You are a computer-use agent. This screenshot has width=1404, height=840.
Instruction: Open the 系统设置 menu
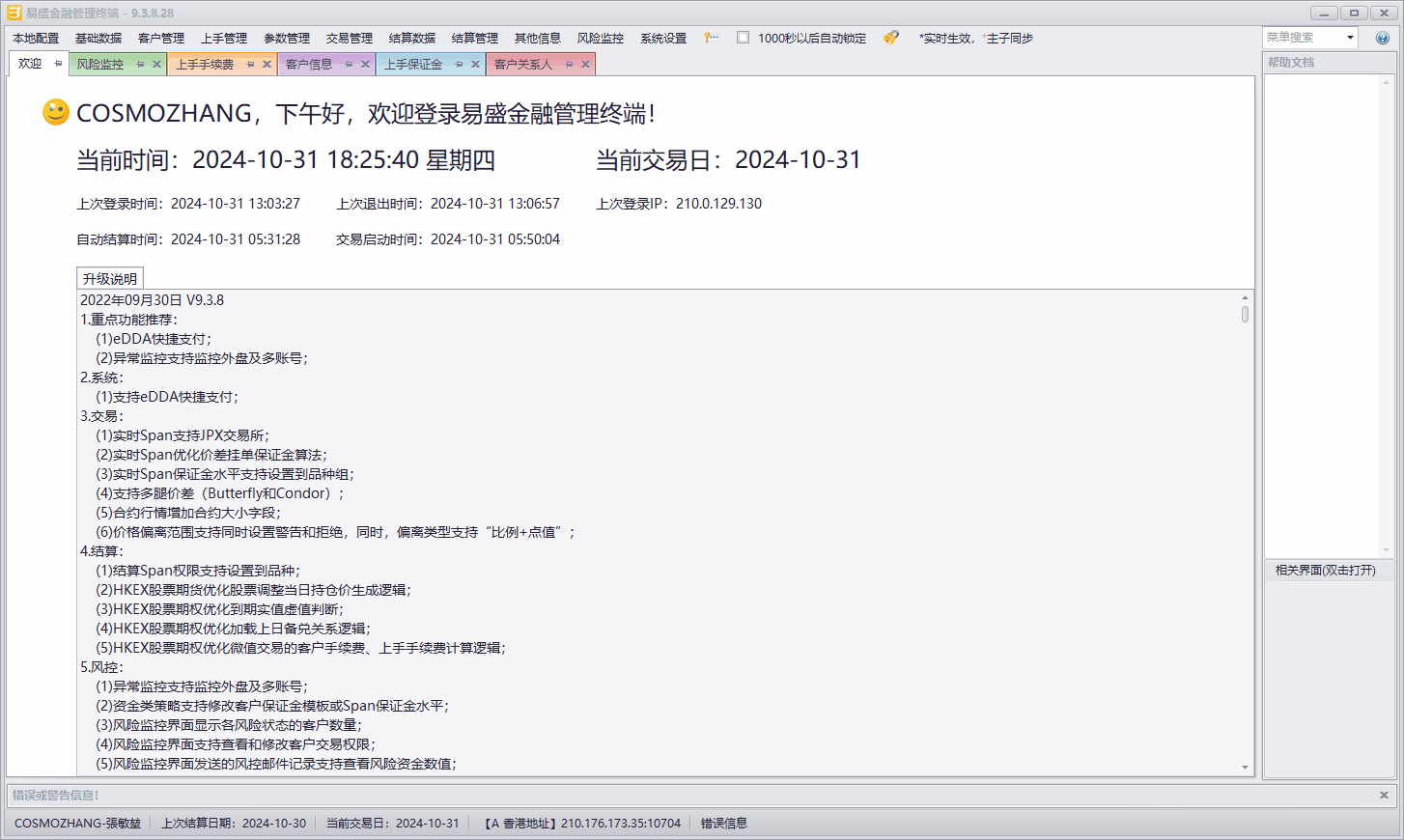pyautogui.click(x=662, y=39)
